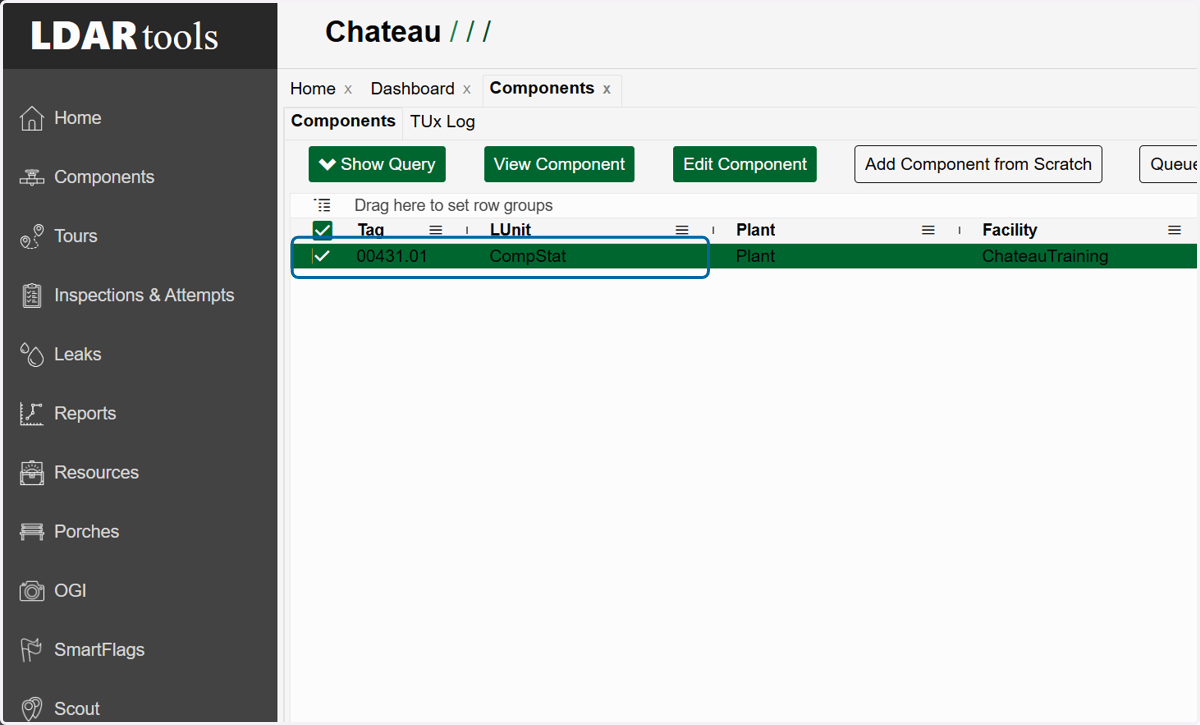This screenshot has height=725, width=1200.
Task: Switch to the Dashboard tab
Action: pyautogui.click(x=412, y=89)
